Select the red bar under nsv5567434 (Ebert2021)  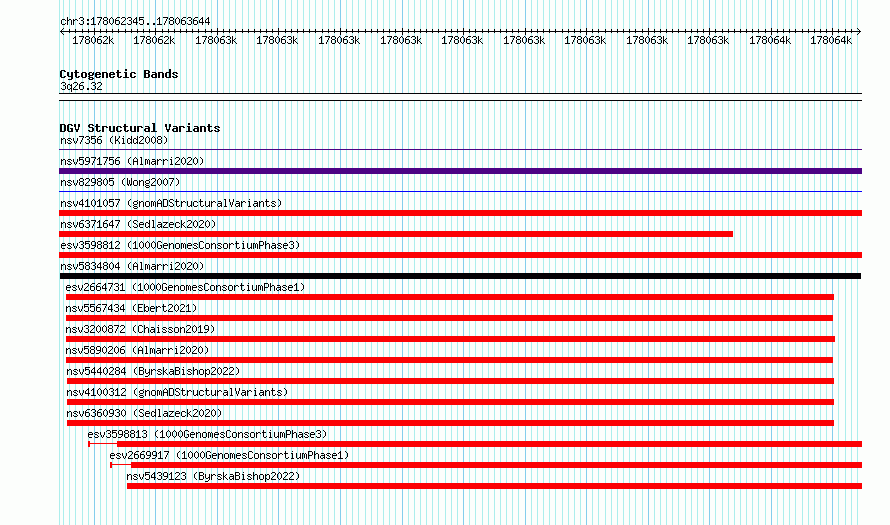tap(449, 318)
